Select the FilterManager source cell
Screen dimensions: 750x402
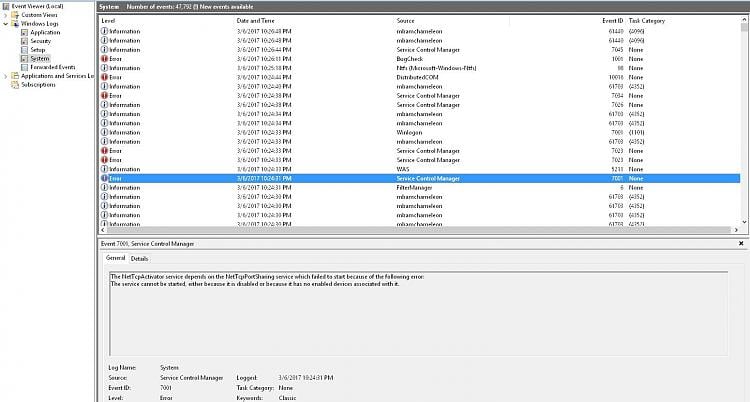coord(414,188)
